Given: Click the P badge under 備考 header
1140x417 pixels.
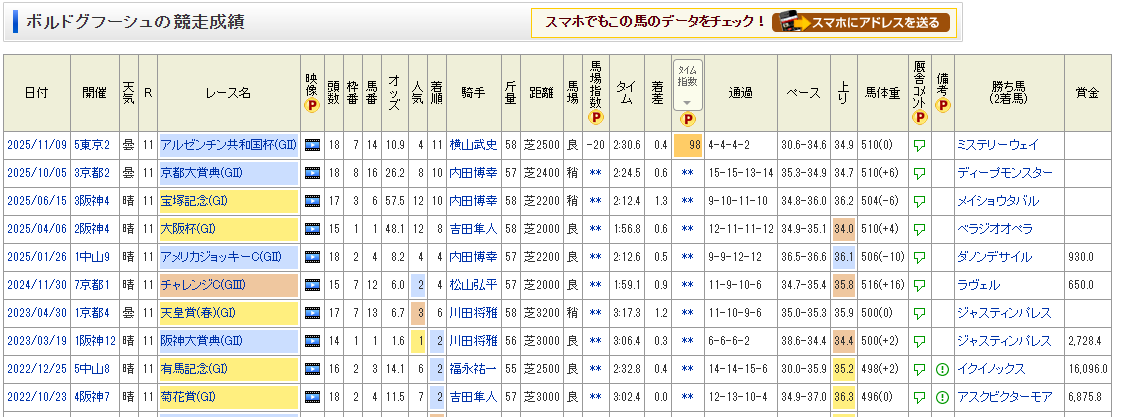Looking at the screenshot, I should tap(942, 104).
